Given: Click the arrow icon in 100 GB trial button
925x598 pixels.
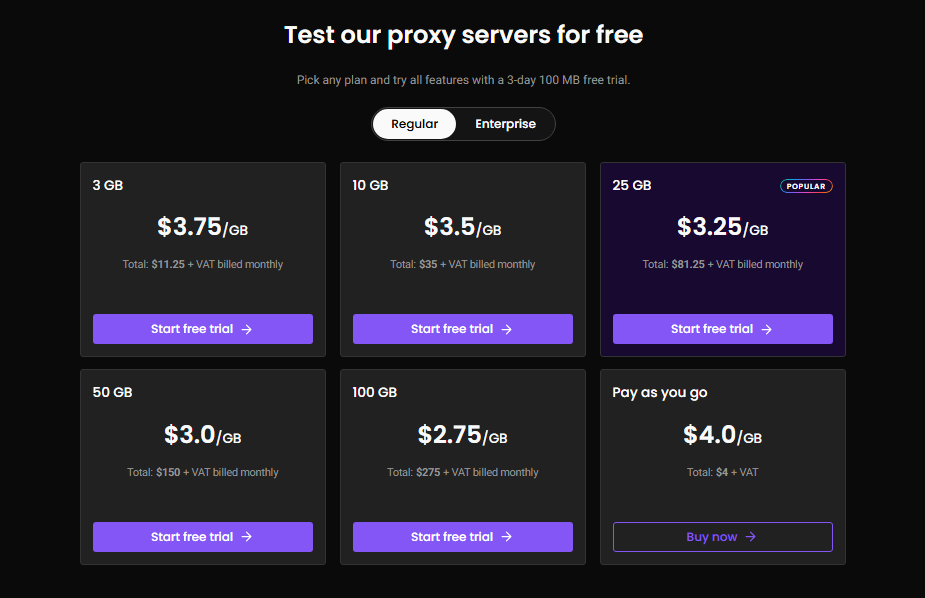Looking at the screenshot, I should tap(507, 537).
